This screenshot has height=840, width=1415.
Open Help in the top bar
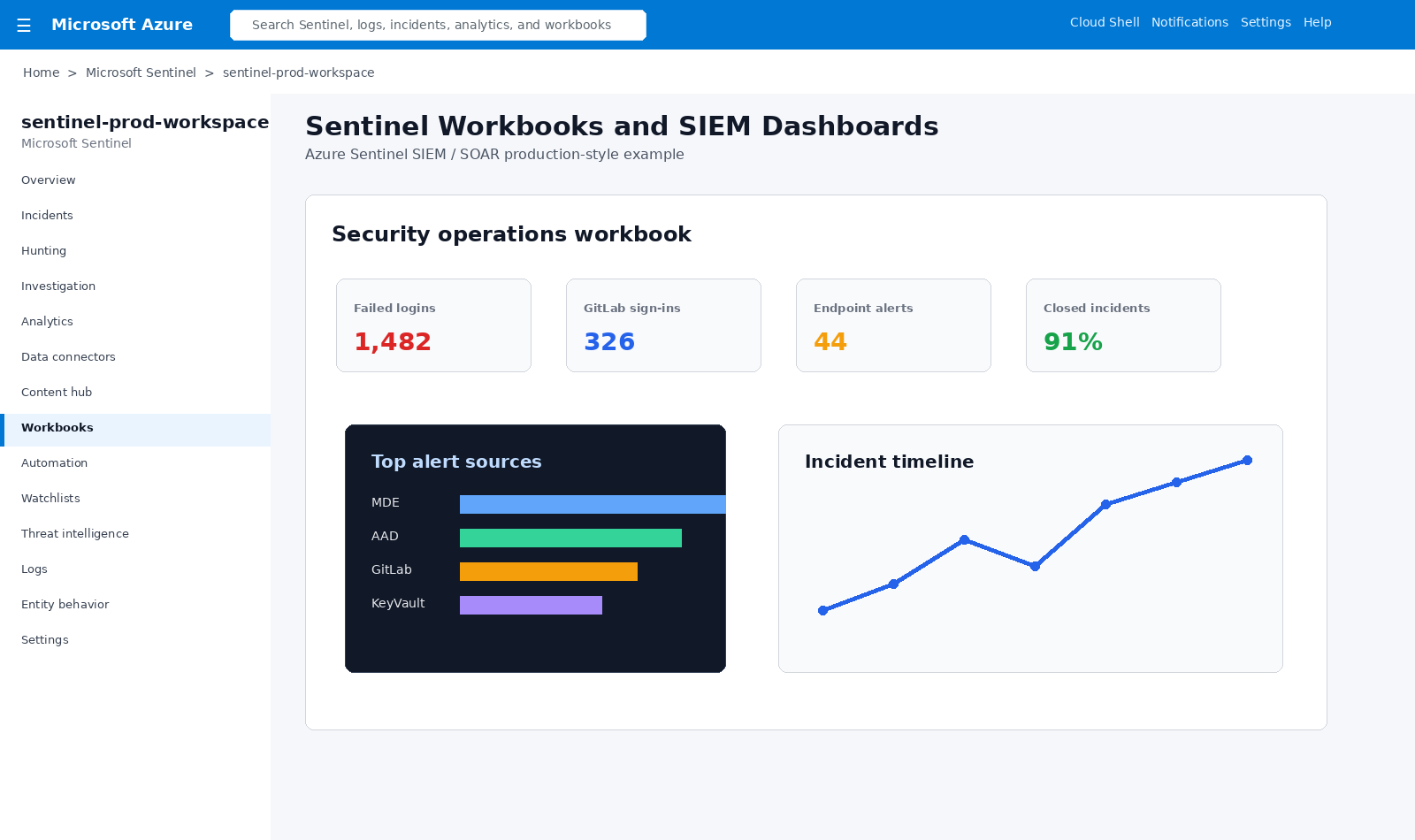coord(1317,22)
